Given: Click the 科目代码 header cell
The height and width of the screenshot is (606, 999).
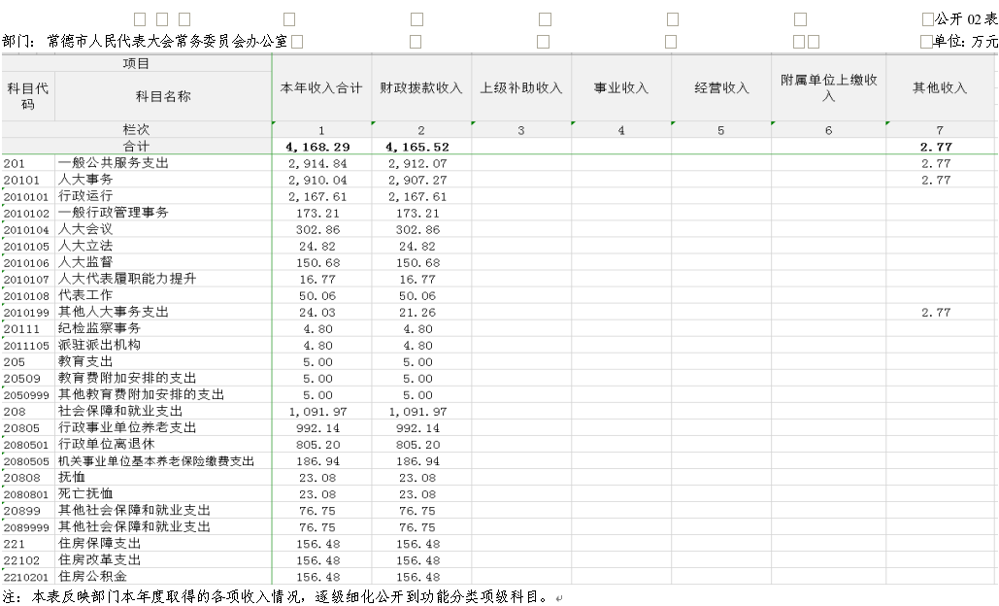Looking at the screenshot, I should [x=28, y=96].
